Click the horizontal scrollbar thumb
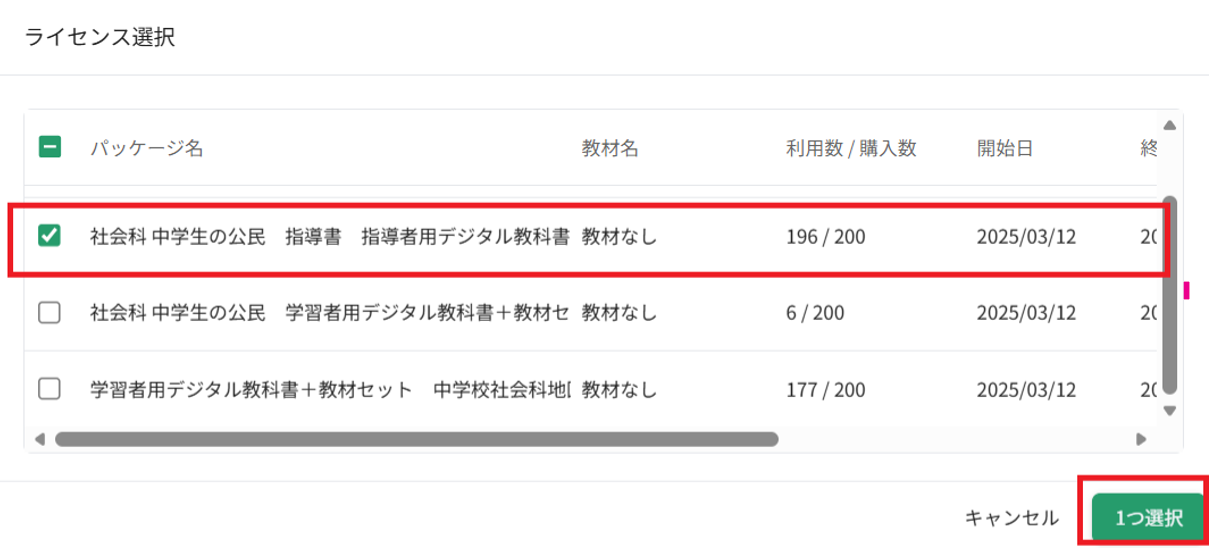The height and width of the screenshot is (558, 1231). (x=416, y=439)
